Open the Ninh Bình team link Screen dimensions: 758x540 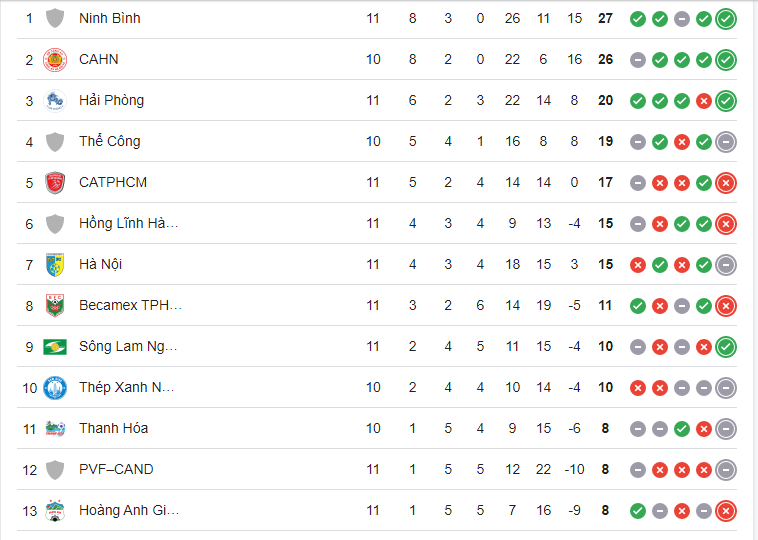109,18
